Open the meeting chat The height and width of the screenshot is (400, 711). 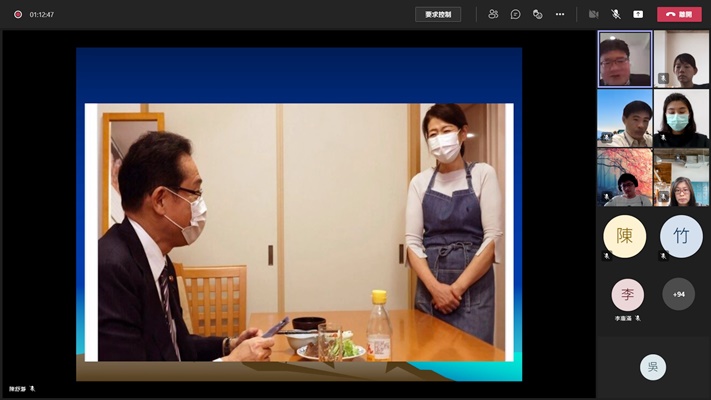[515, 14]
